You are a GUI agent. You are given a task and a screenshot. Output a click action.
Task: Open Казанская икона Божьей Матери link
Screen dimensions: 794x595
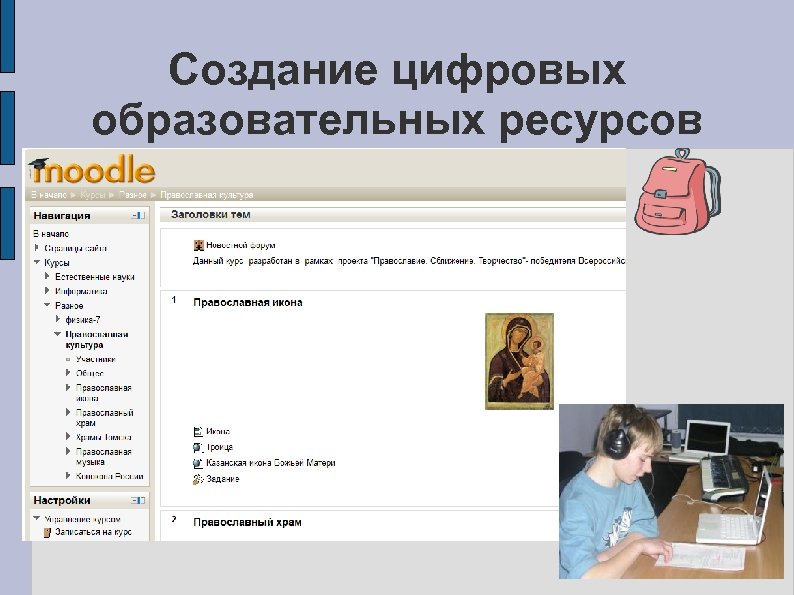pyautogui.click(x=270, y=463)
